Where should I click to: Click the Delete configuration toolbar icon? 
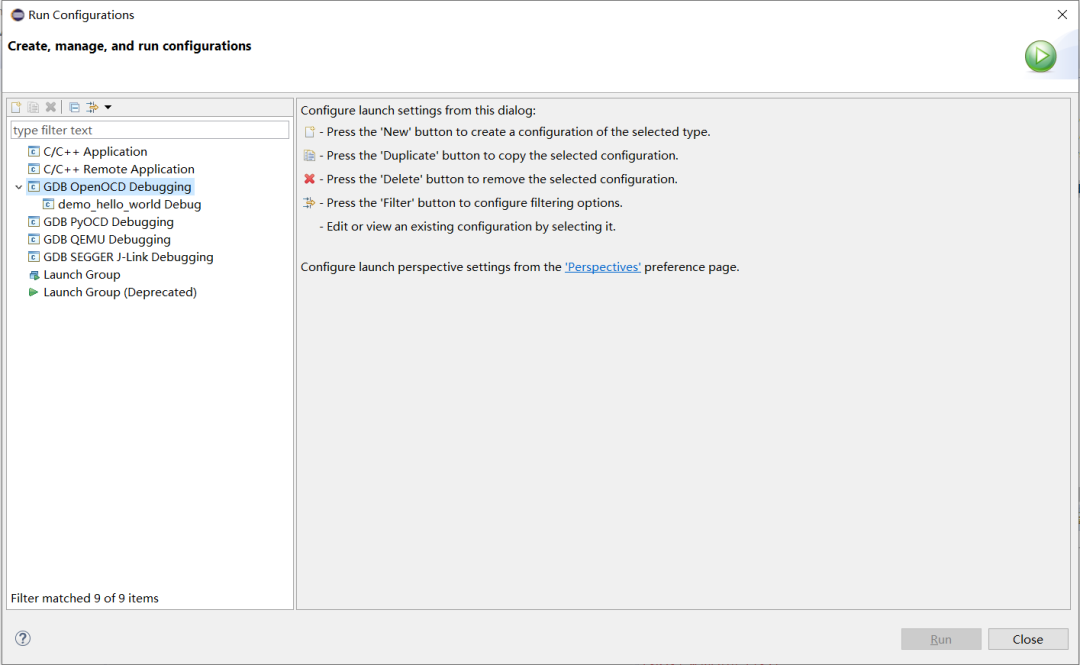(x=50, y=108)
